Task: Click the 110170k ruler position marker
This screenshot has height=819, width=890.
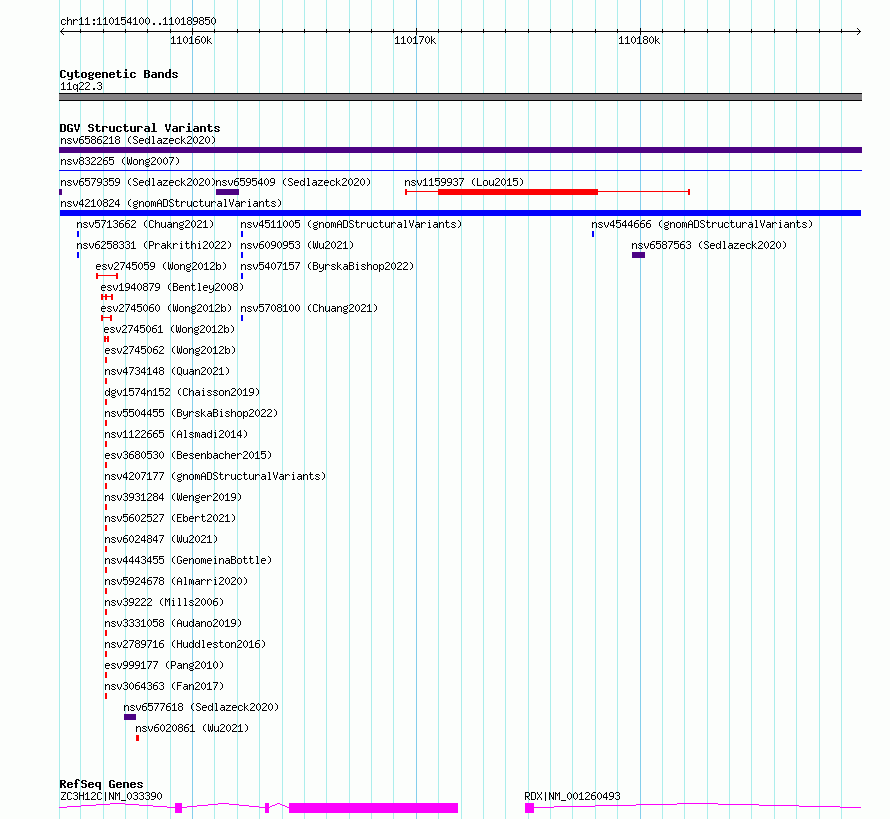Action: [415, 40]
